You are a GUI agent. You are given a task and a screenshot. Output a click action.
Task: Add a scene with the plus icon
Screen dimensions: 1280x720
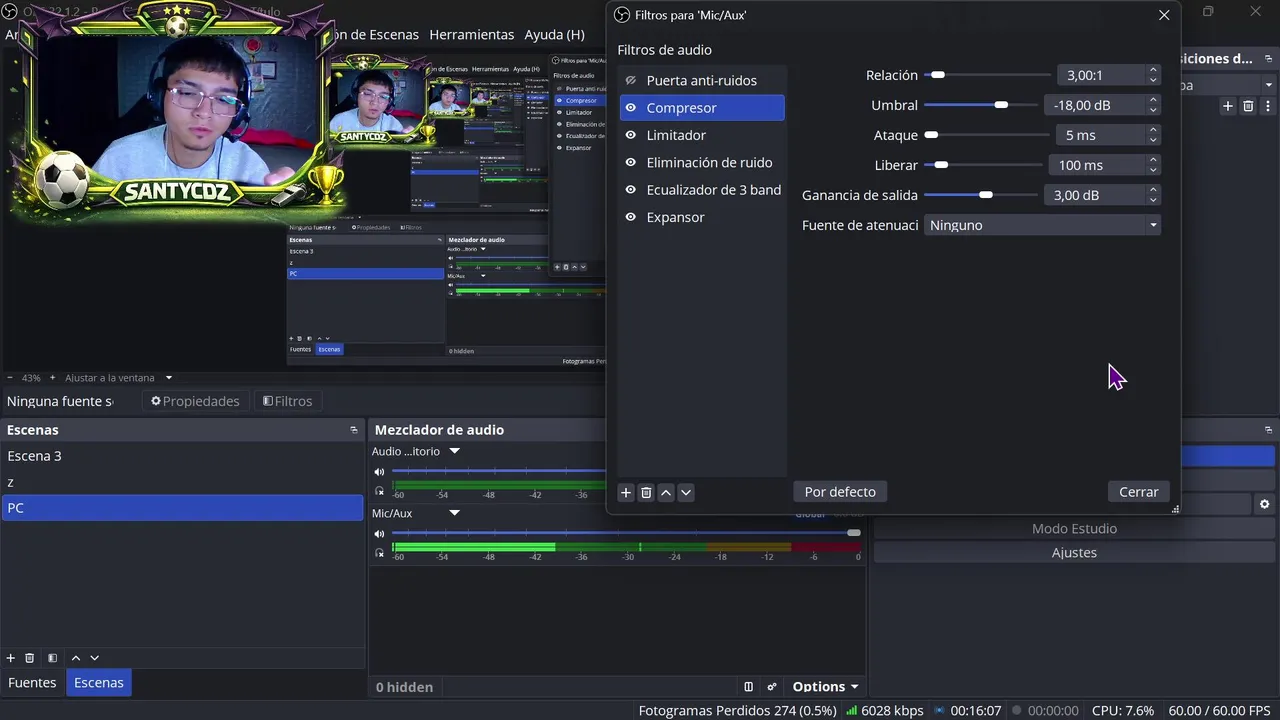click(x=11, y=658)
